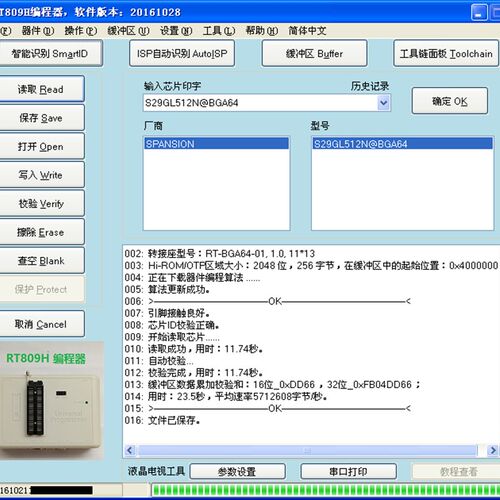Open the 工具链面板 Toolchain button
The width and height of the screenshot is (500, 500).
pyautogui.click(x=446, y=53)
